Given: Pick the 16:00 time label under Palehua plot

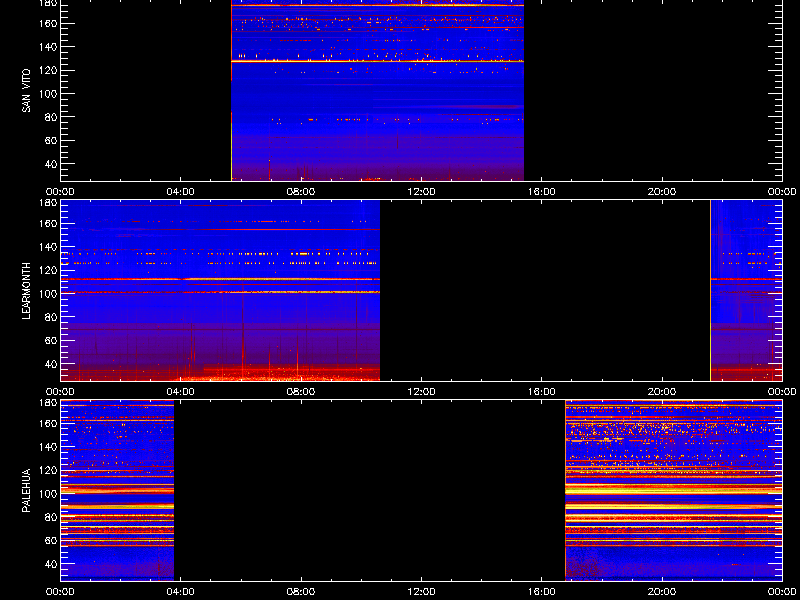Looking at the screenshot, I should [542, 592].
